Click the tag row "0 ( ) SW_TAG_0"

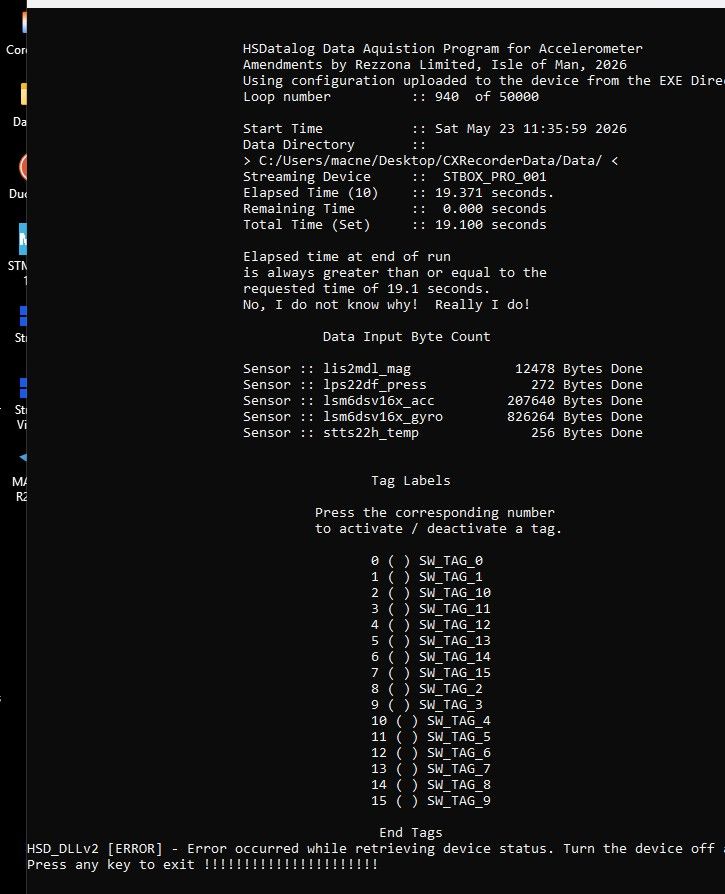(x=427, y=560)
